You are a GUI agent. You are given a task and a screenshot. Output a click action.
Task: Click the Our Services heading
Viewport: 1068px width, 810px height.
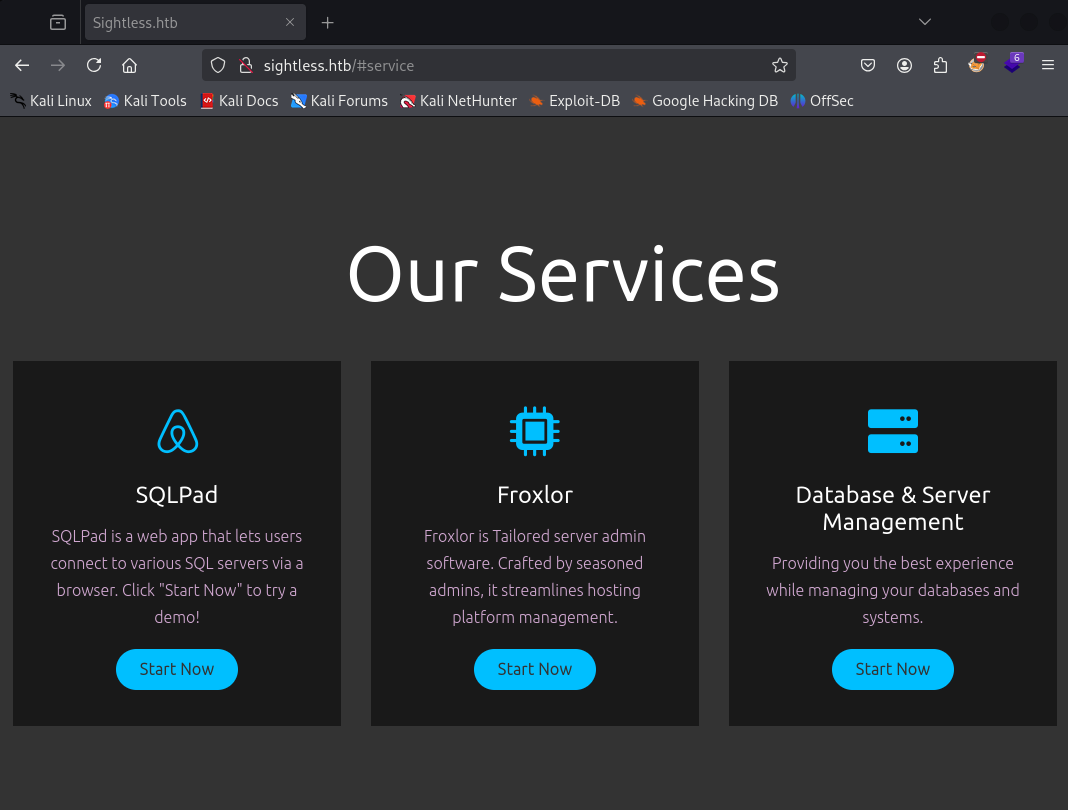[x=563, y=275]
